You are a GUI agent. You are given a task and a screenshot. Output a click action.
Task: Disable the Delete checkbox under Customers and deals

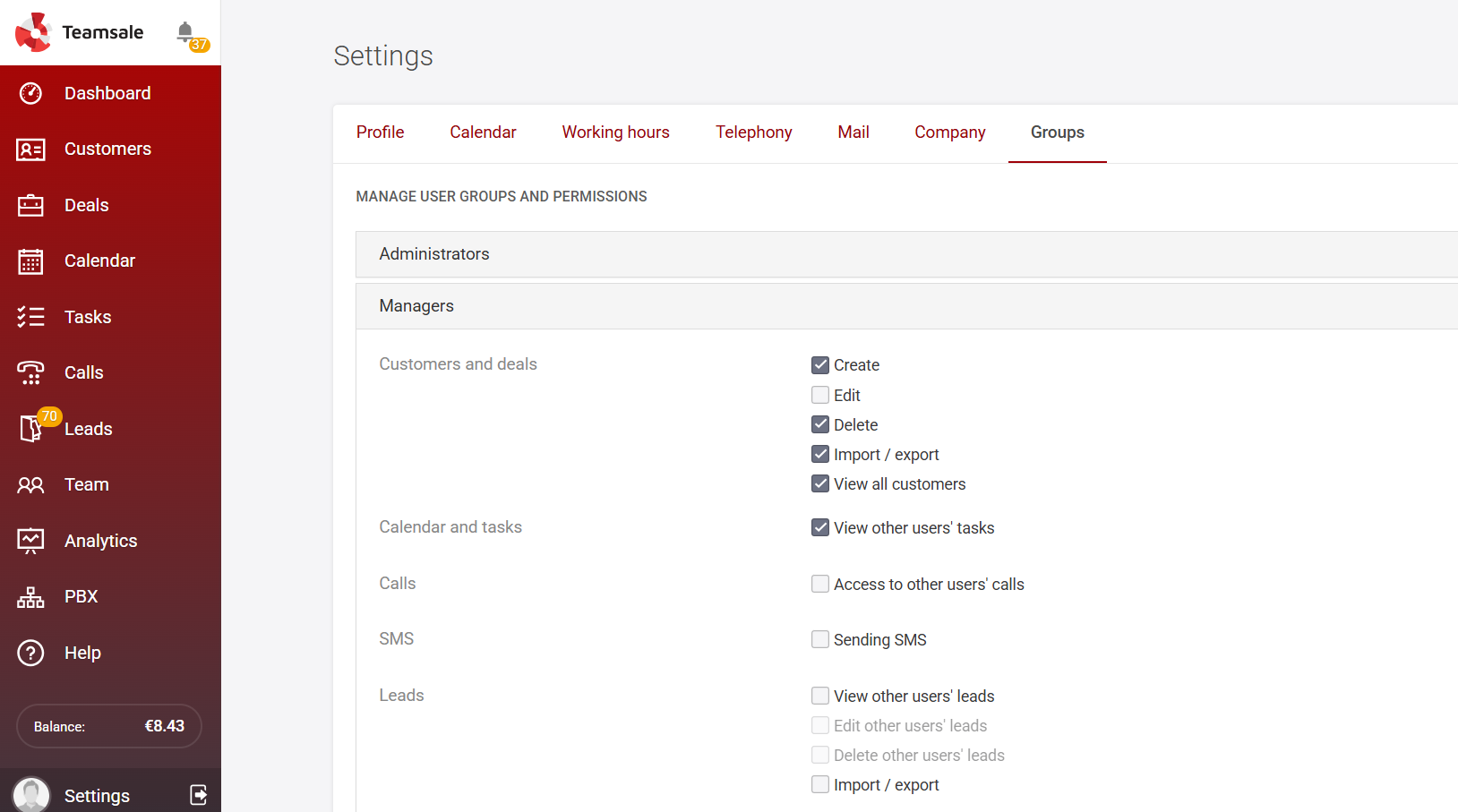(x=820, y=424)
